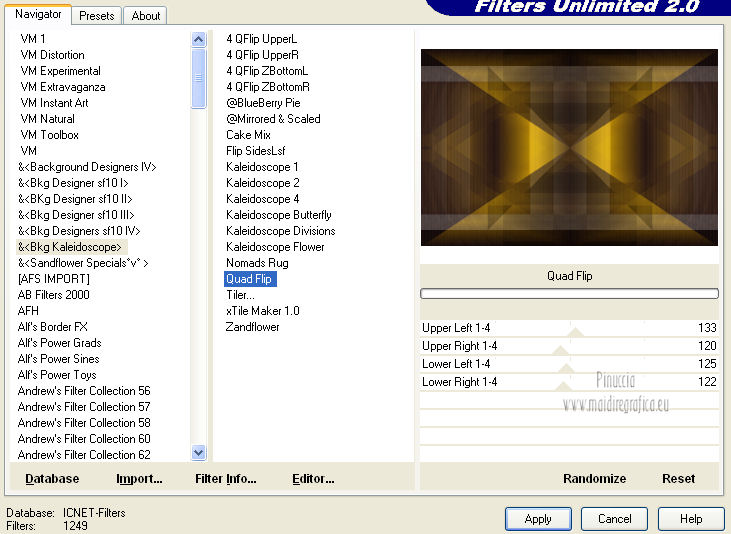Select VM Instant Art category

[55, 103]
